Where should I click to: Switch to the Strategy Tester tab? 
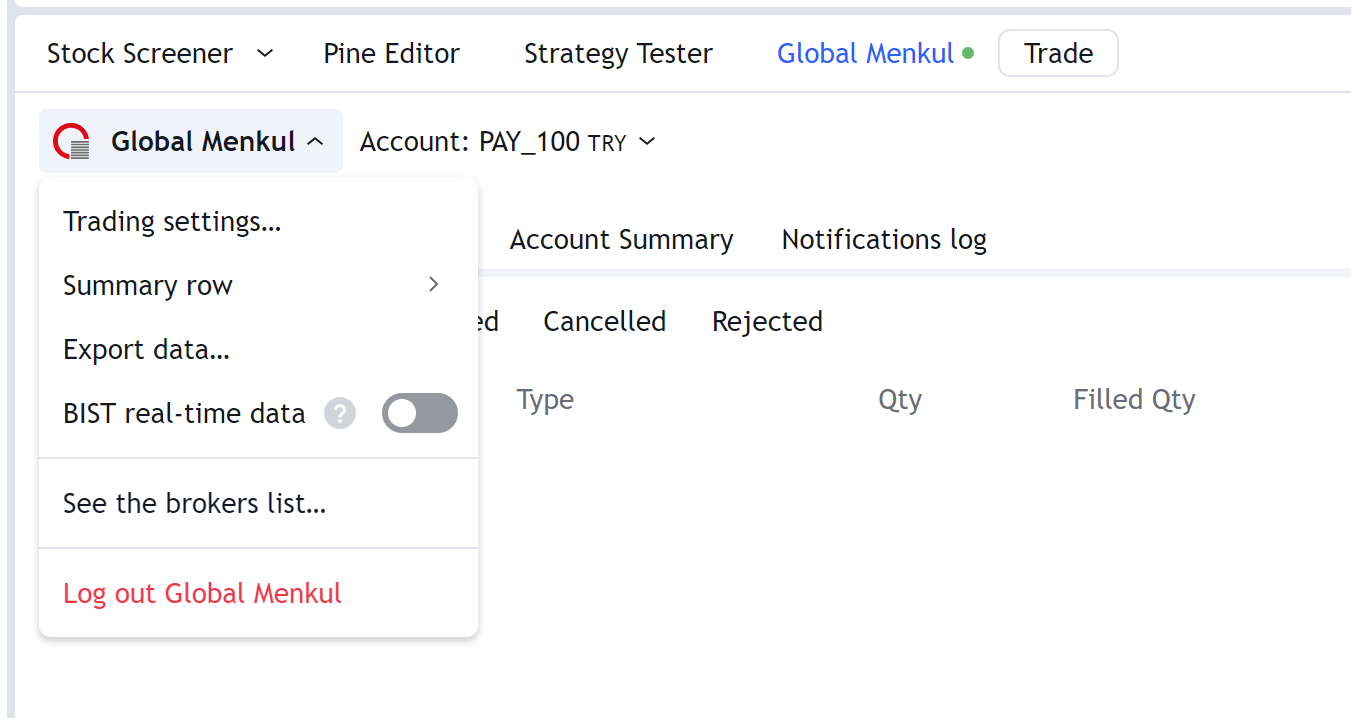(618, 53)
